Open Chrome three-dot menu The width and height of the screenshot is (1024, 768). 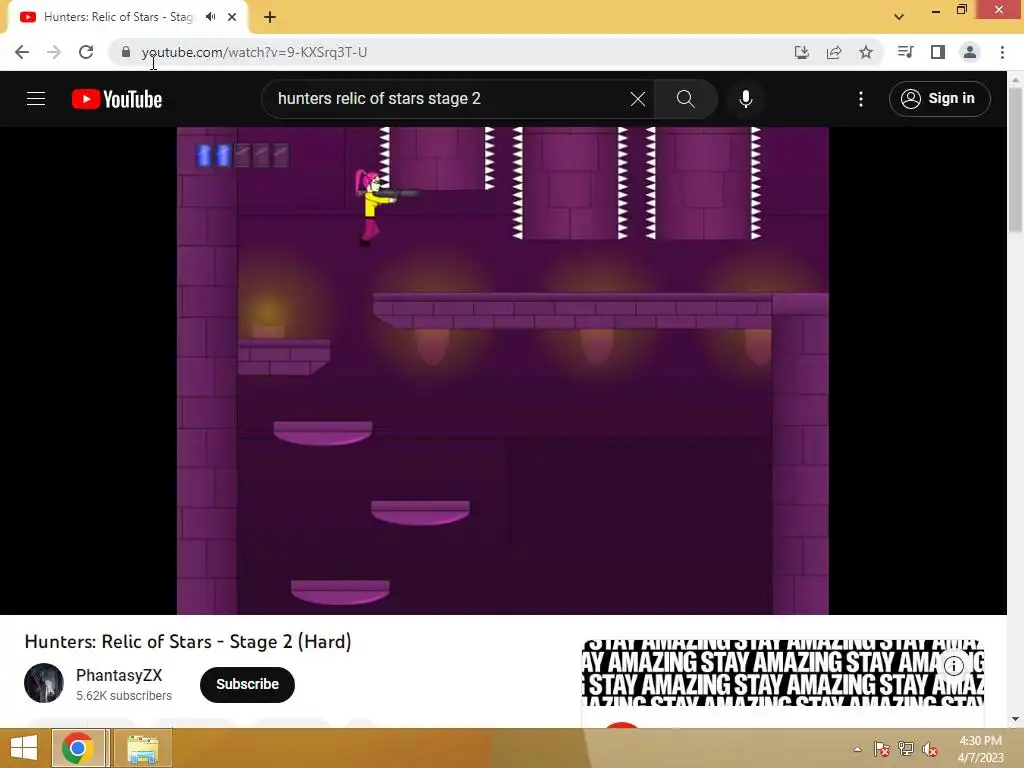(1002, 52)
